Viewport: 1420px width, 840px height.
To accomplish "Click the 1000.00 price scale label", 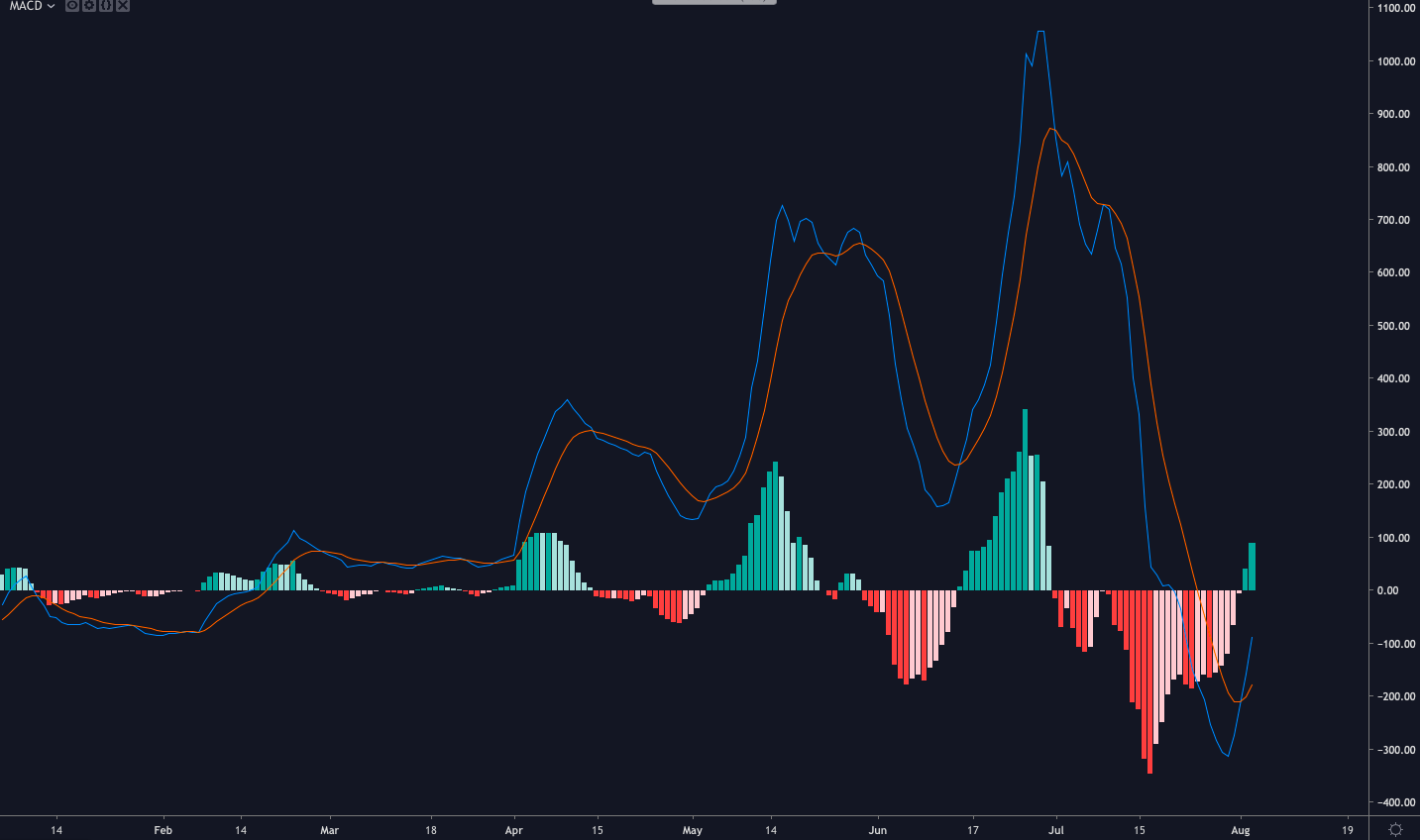I will [x=1395, y=61].
